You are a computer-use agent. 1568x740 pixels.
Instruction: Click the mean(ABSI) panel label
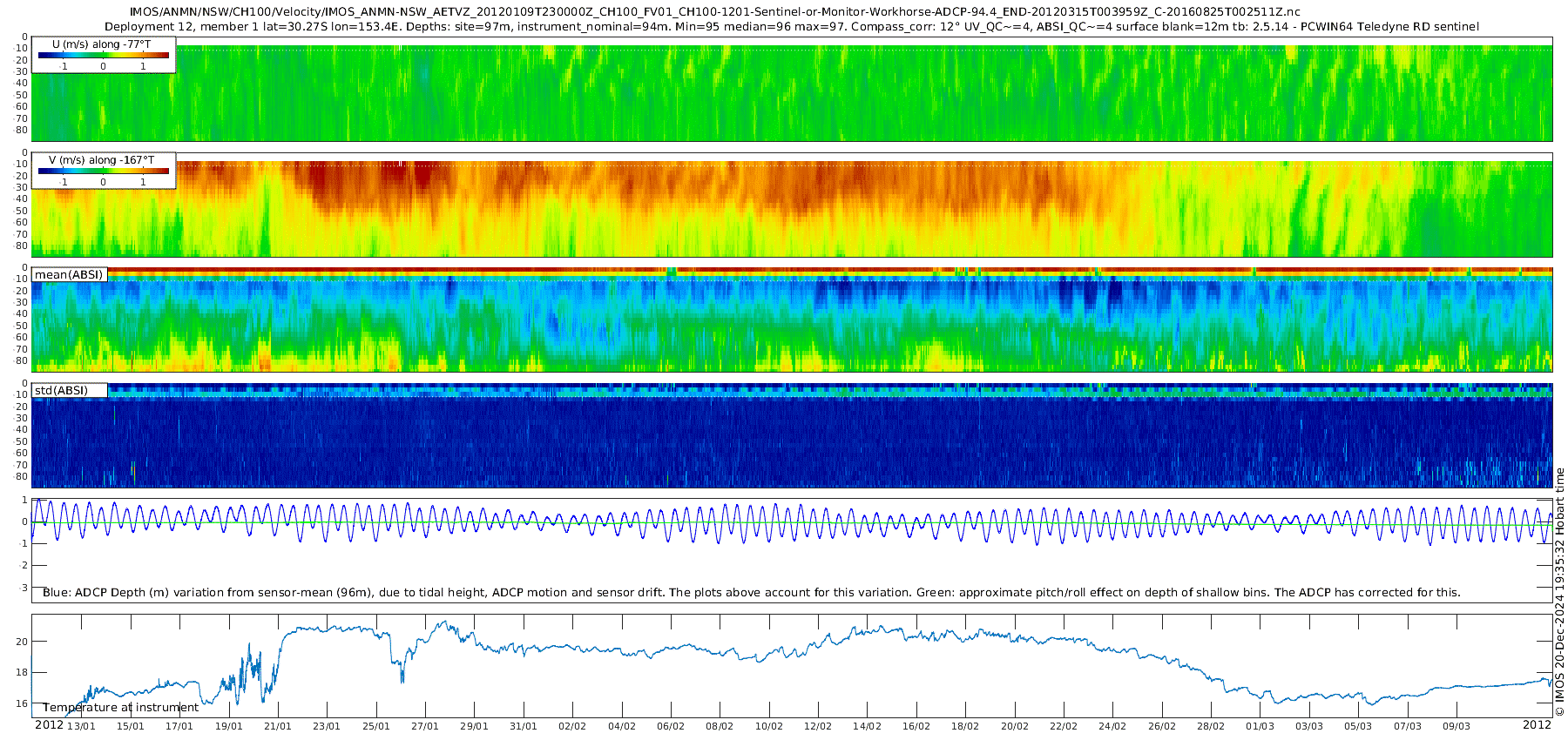69,274
